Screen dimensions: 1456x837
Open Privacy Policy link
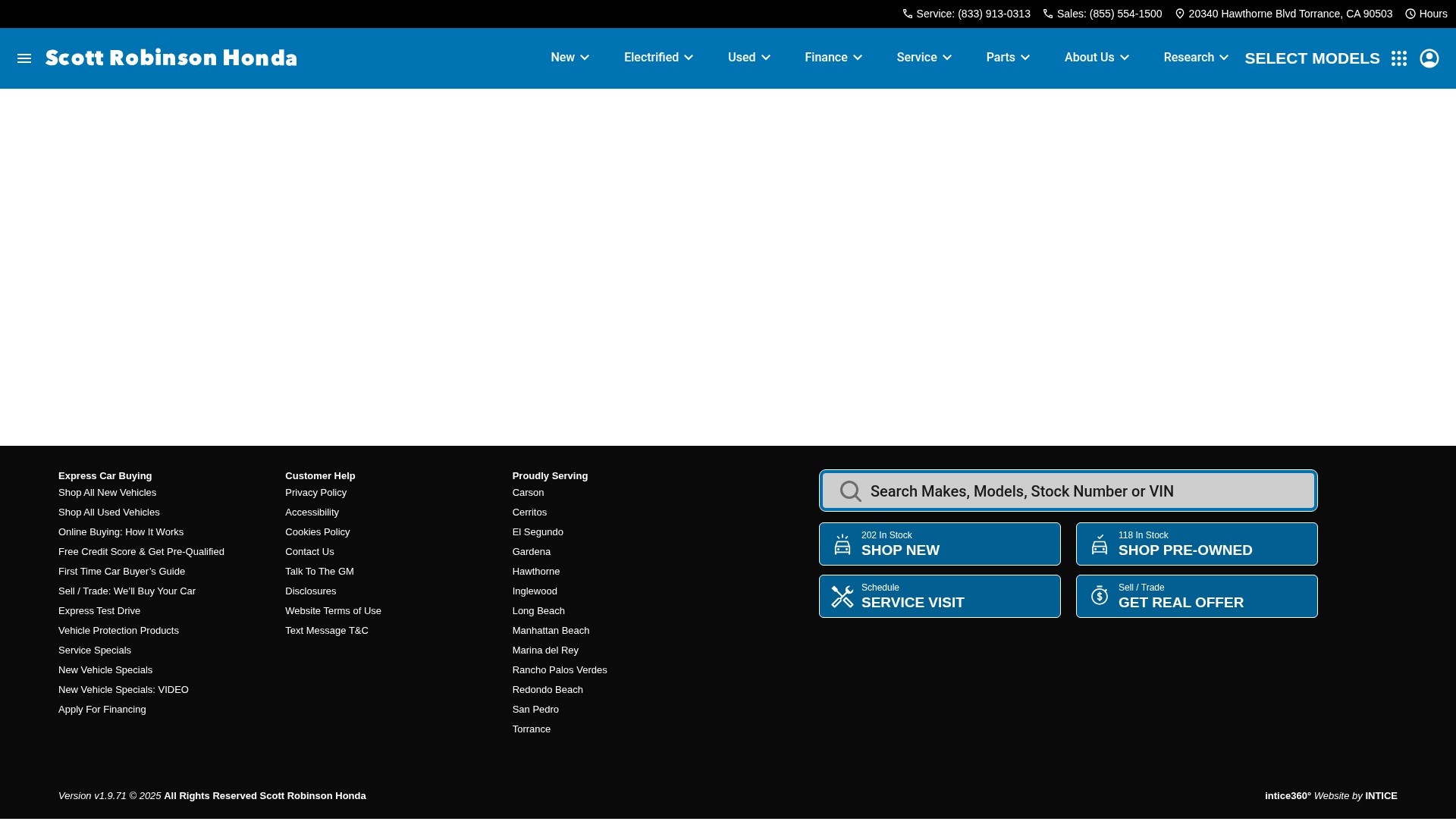315,493
